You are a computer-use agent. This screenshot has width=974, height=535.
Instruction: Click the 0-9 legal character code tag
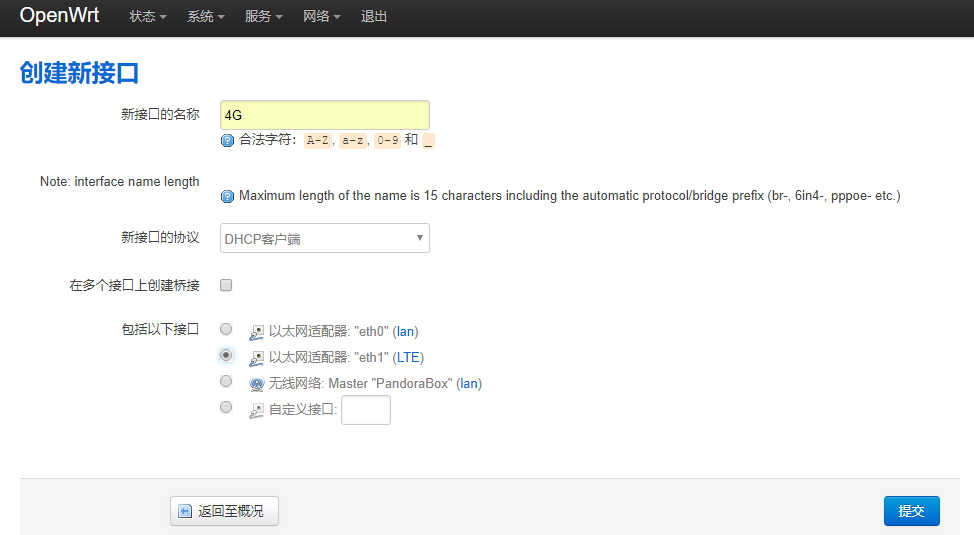point(388,140)
